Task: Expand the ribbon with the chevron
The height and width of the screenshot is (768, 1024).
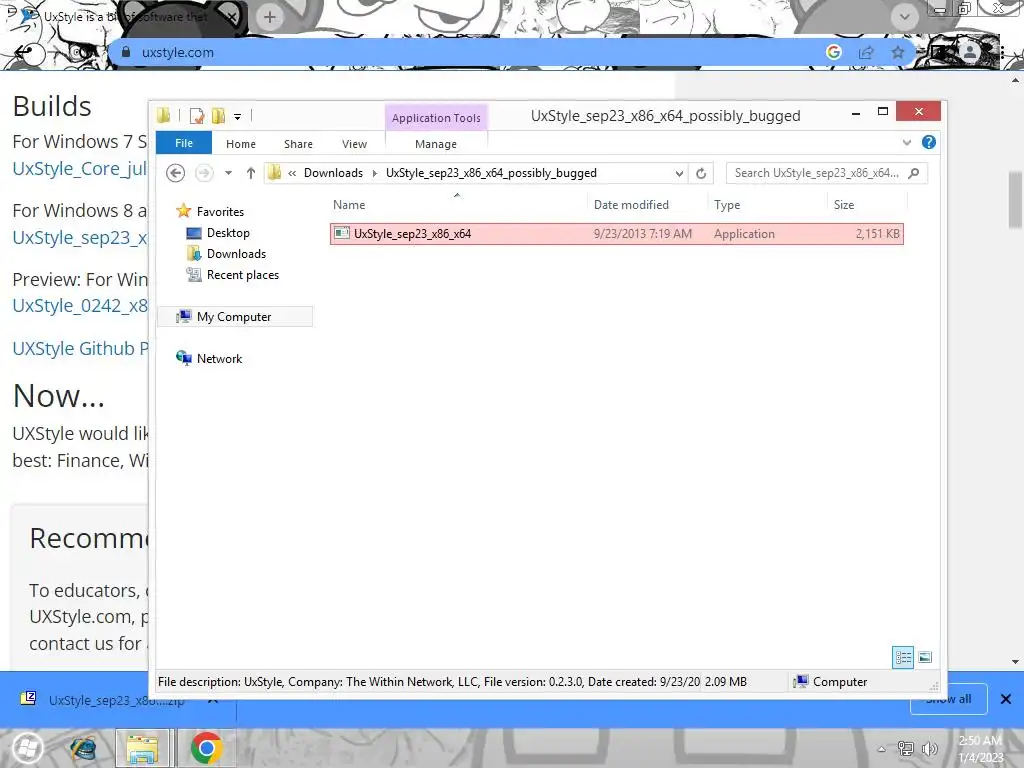Action: pos(906,142)
